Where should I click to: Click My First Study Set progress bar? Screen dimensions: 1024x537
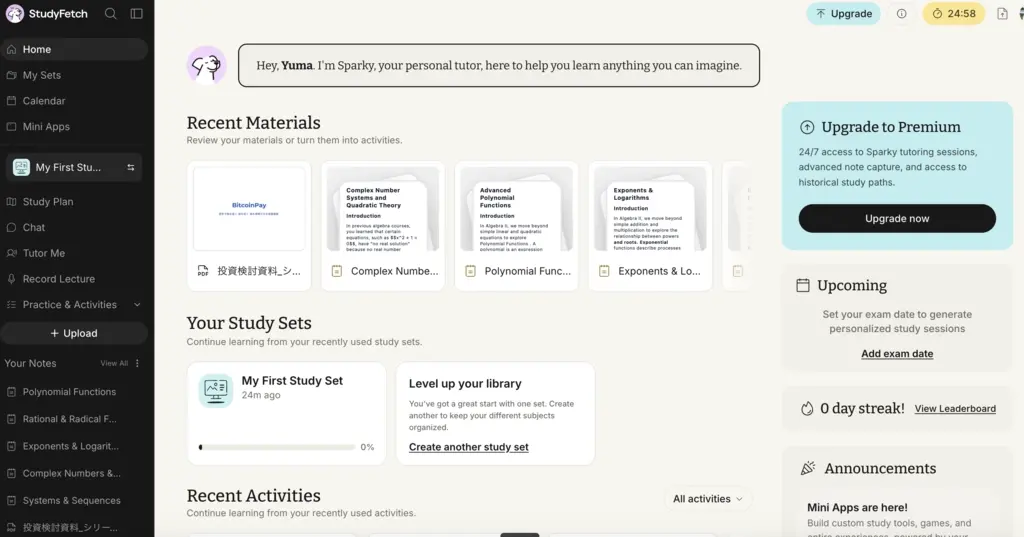[277, 448]
